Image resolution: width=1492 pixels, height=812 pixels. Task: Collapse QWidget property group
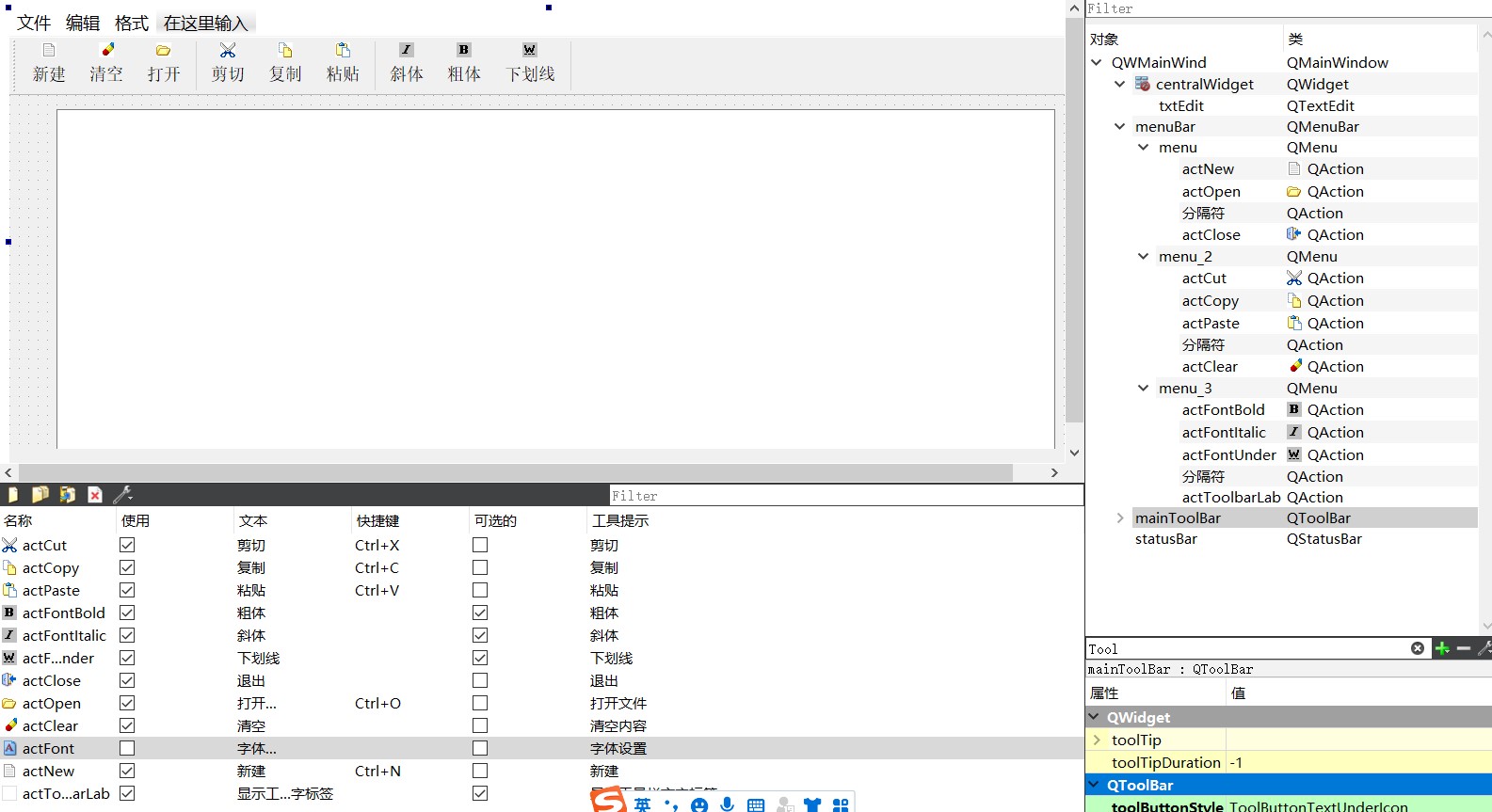pyautogui.click(x=1094, y=717)
